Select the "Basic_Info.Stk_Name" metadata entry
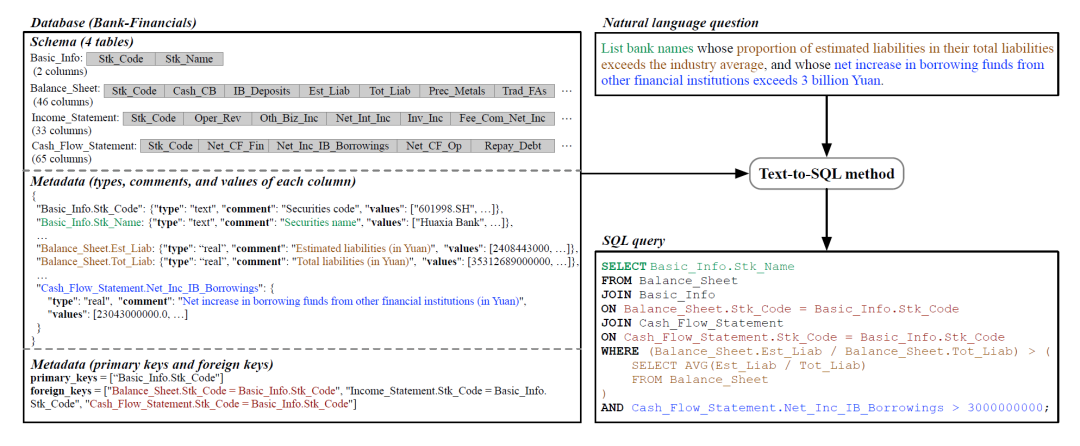The width and height of the screenshot is (1080, 446). (276, 222)
